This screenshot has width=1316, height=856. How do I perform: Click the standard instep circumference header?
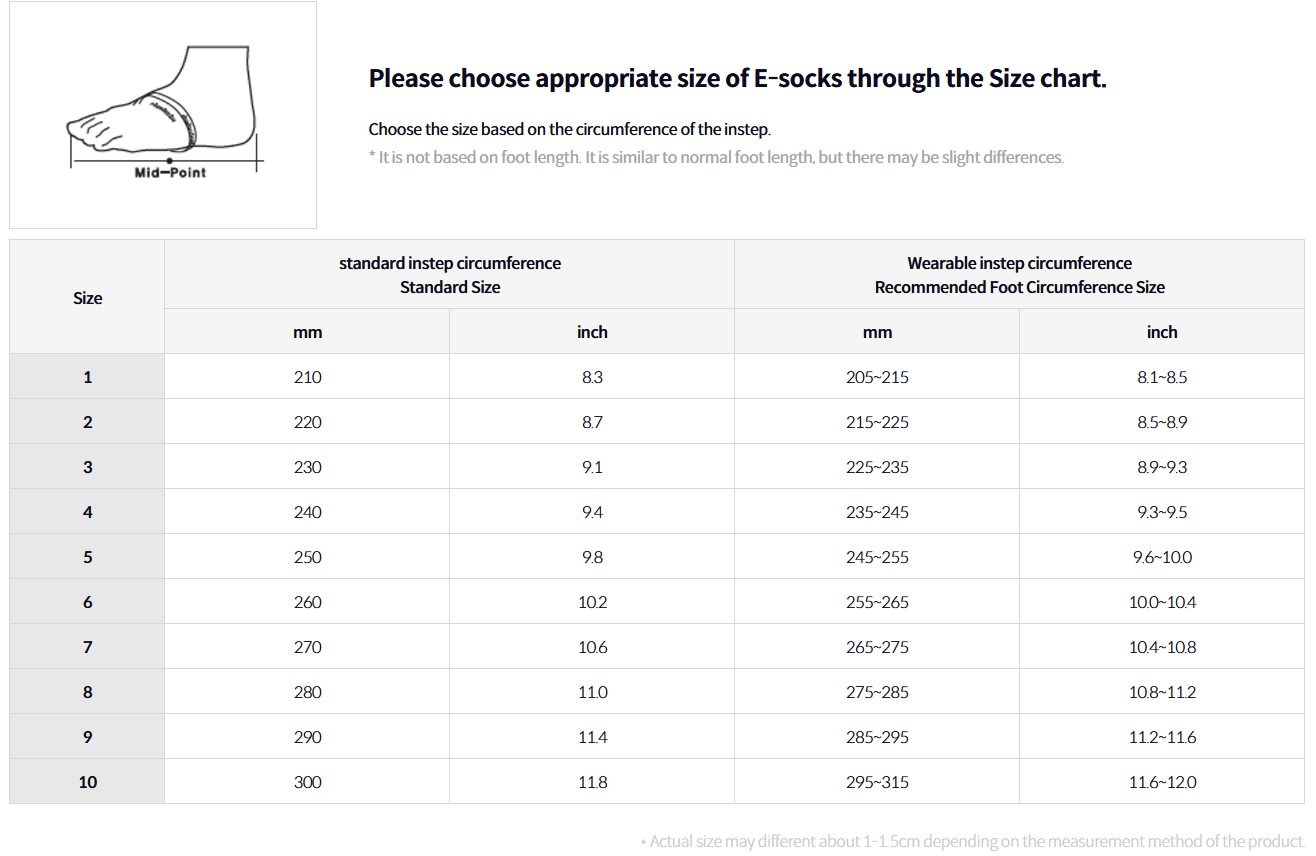[450, 274]
